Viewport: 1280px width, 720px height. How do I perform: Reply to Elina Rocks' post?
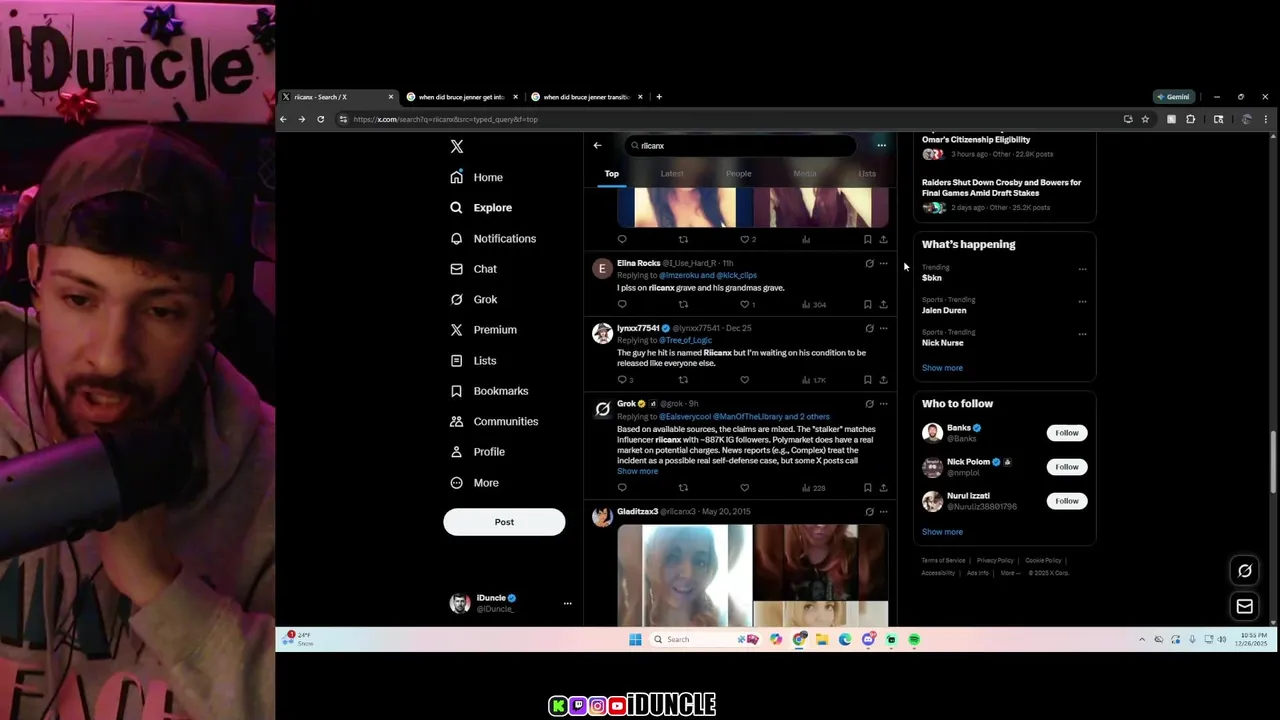click(622, 304)
